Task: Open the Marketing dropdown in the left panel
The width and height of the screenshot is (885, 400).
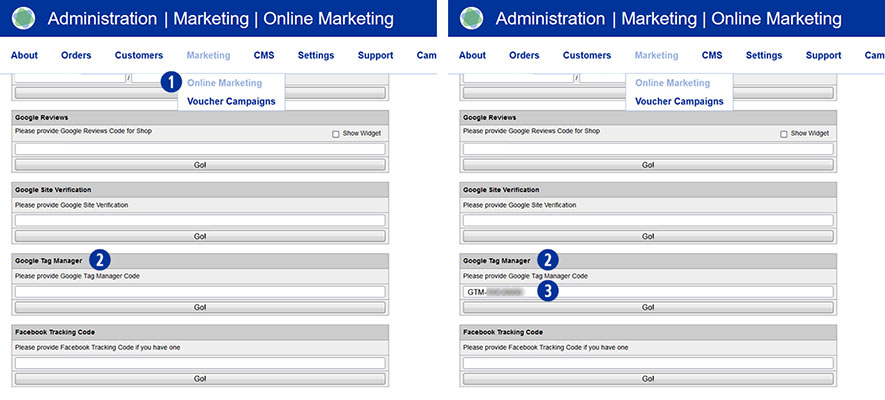Action: pos(208,56)
